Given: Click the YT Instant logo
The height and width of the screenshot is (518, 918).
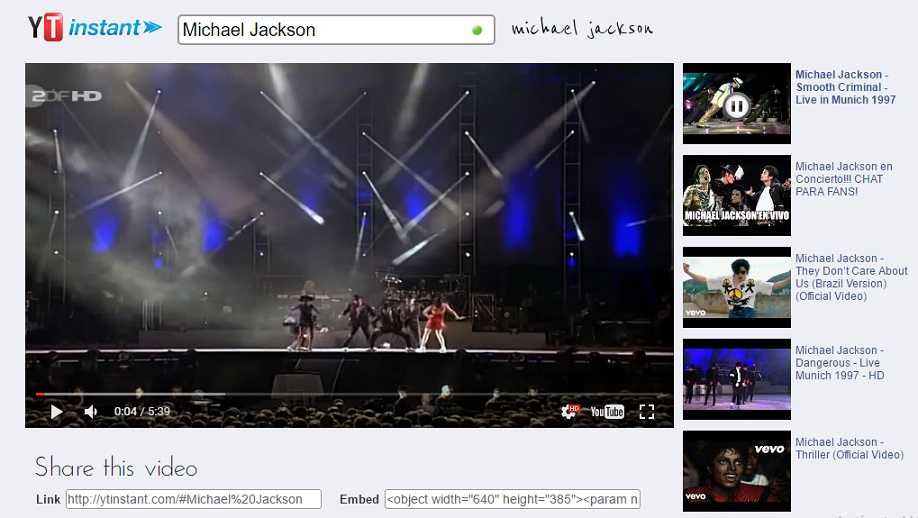Looking at the screenshot, I should click(x=95, y=28).
